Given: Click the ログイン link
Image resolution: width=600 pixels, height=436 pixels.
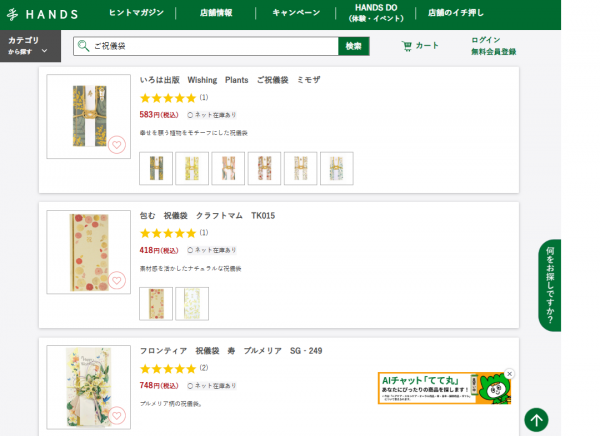Looking at the screenshot, I should [485, 40].
